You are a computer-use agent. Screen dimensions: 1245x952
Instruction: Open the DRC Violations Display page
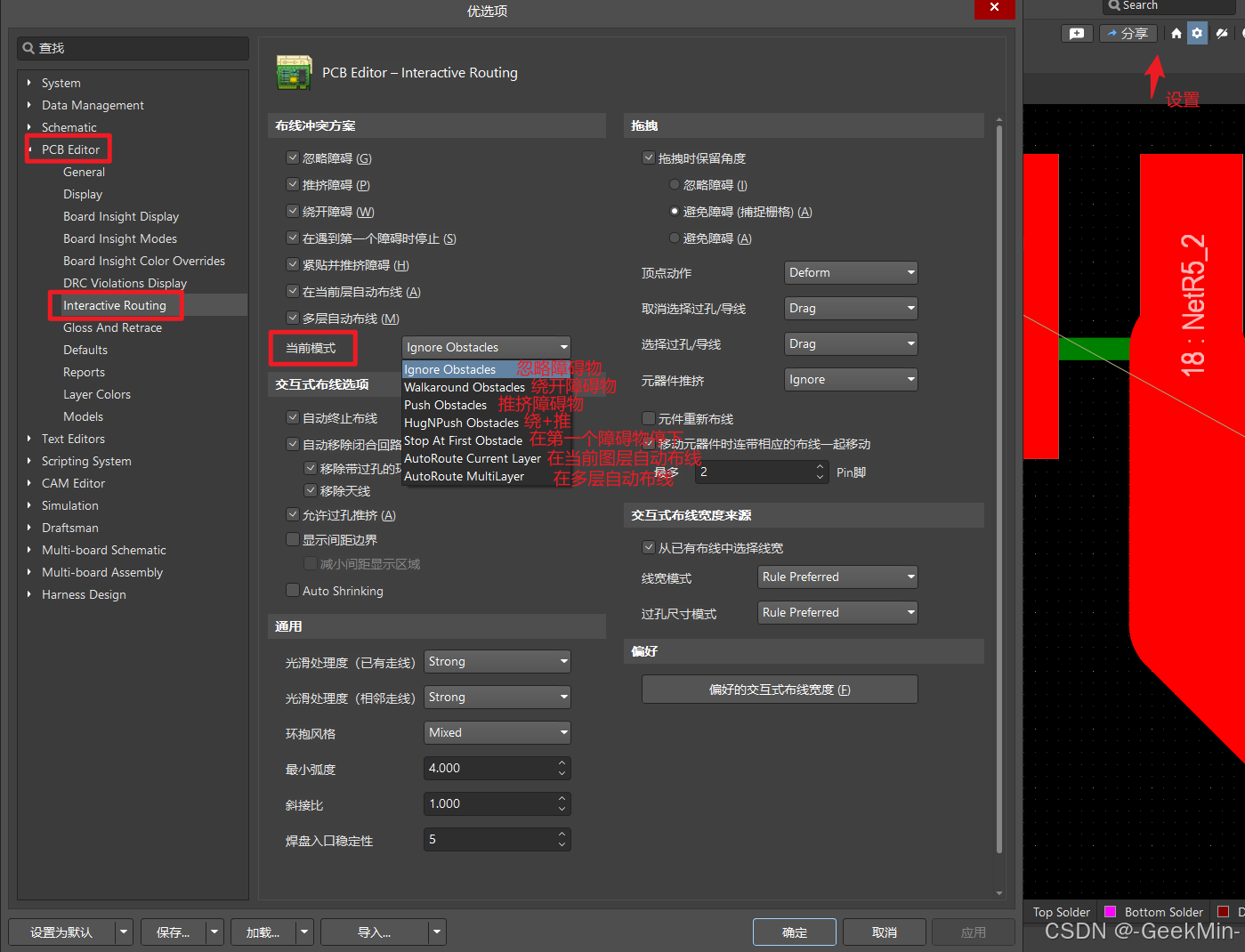[125, 283]
